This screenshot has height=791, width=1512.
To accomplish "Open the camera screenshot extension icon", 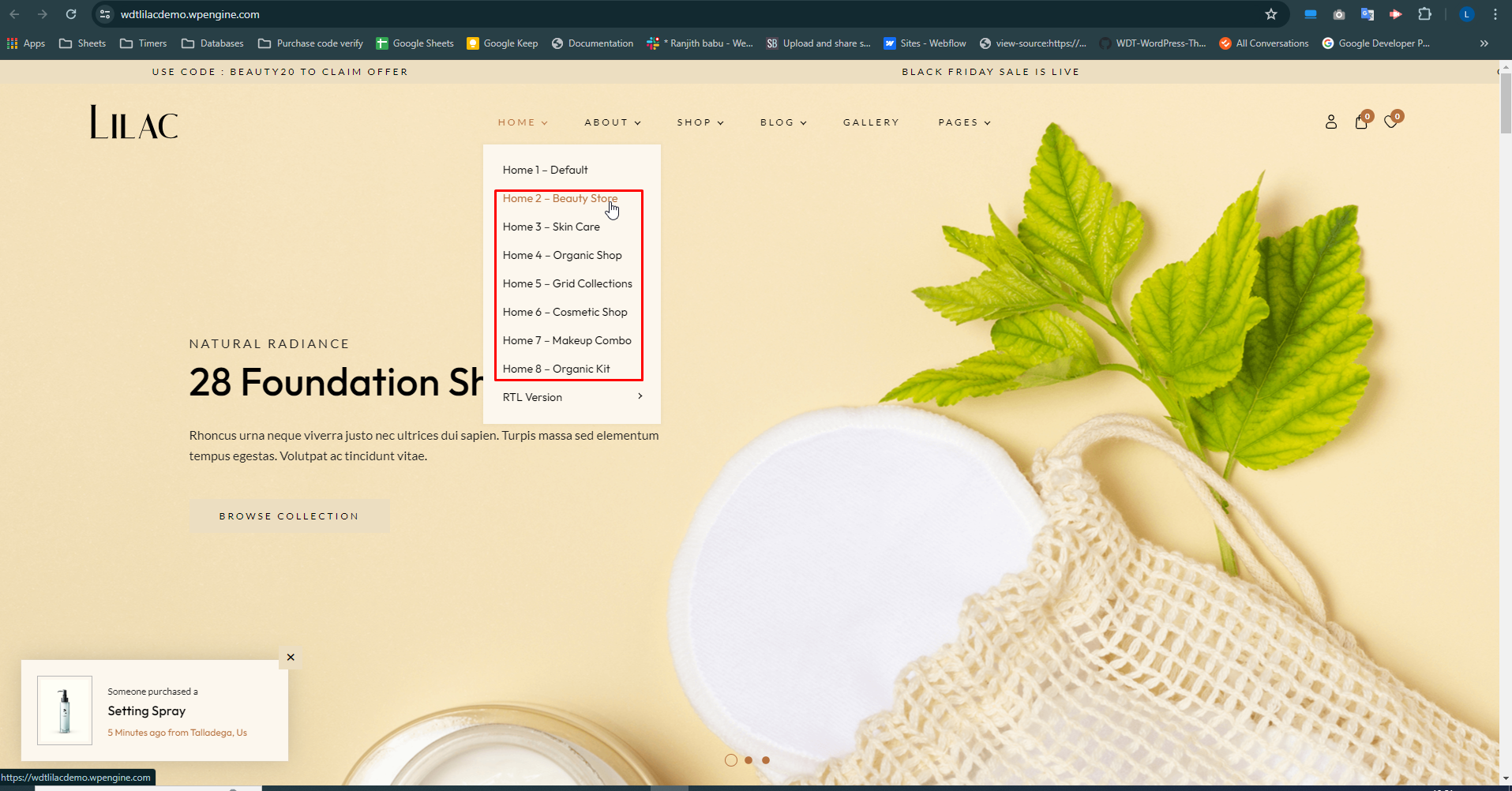I will (x=1339, y=14).
